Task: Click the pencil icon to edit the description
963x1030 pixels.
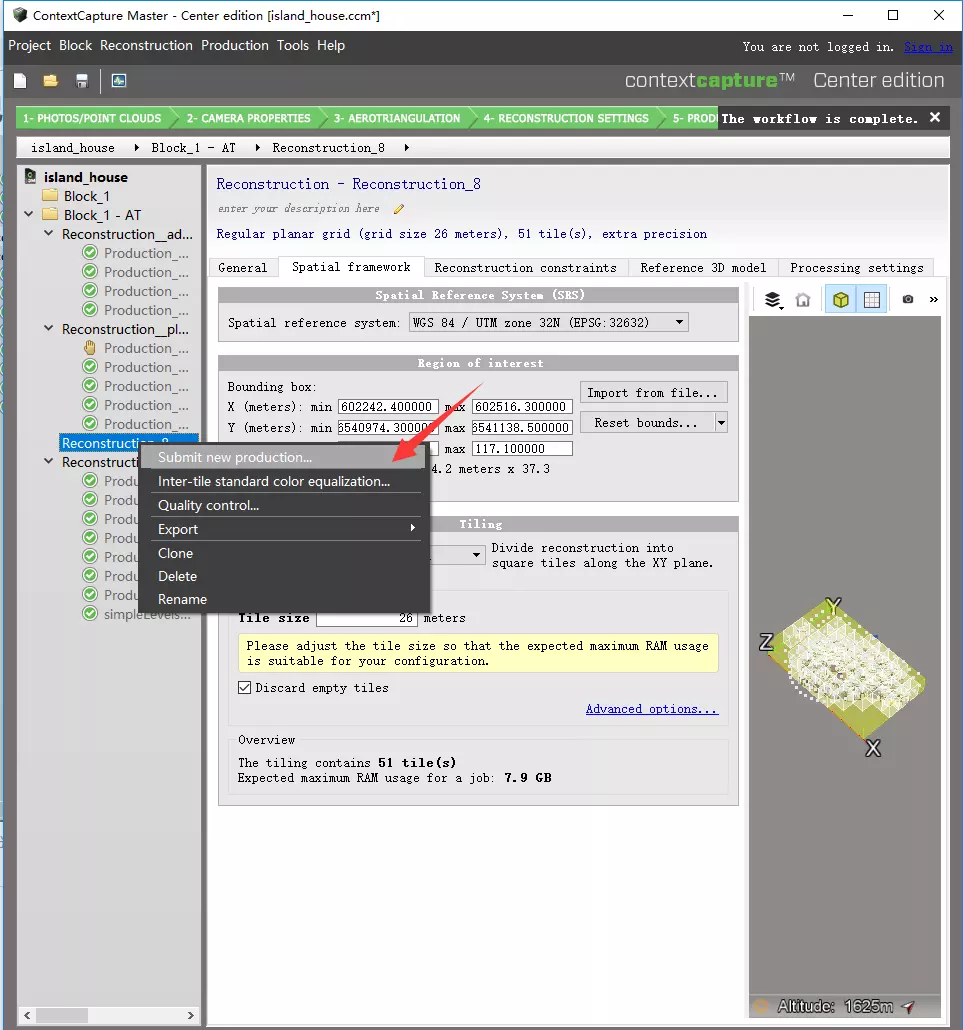Action: click(399, 209)
